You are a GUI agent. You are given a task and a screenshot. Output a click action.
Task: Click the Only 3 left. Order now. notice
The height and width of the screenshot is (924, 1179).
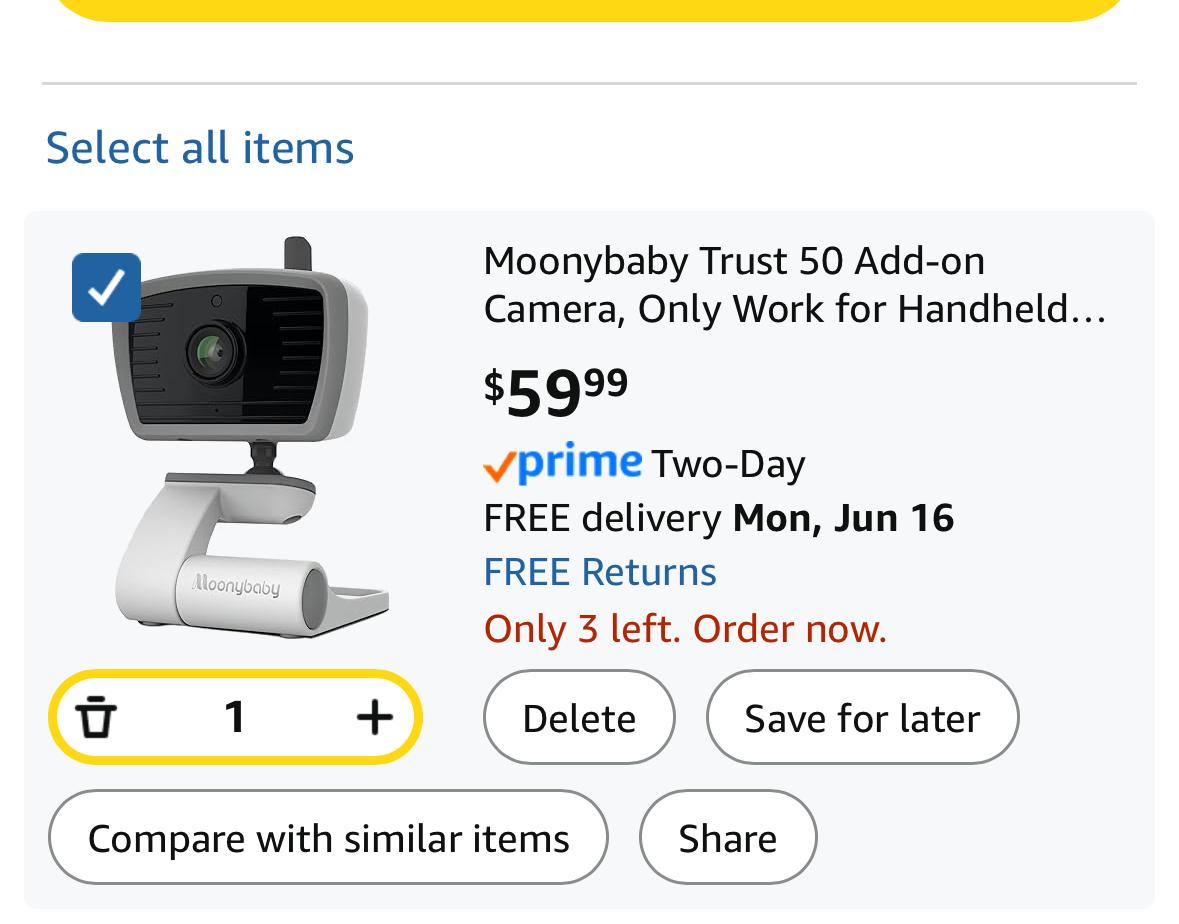pos(685,629)
